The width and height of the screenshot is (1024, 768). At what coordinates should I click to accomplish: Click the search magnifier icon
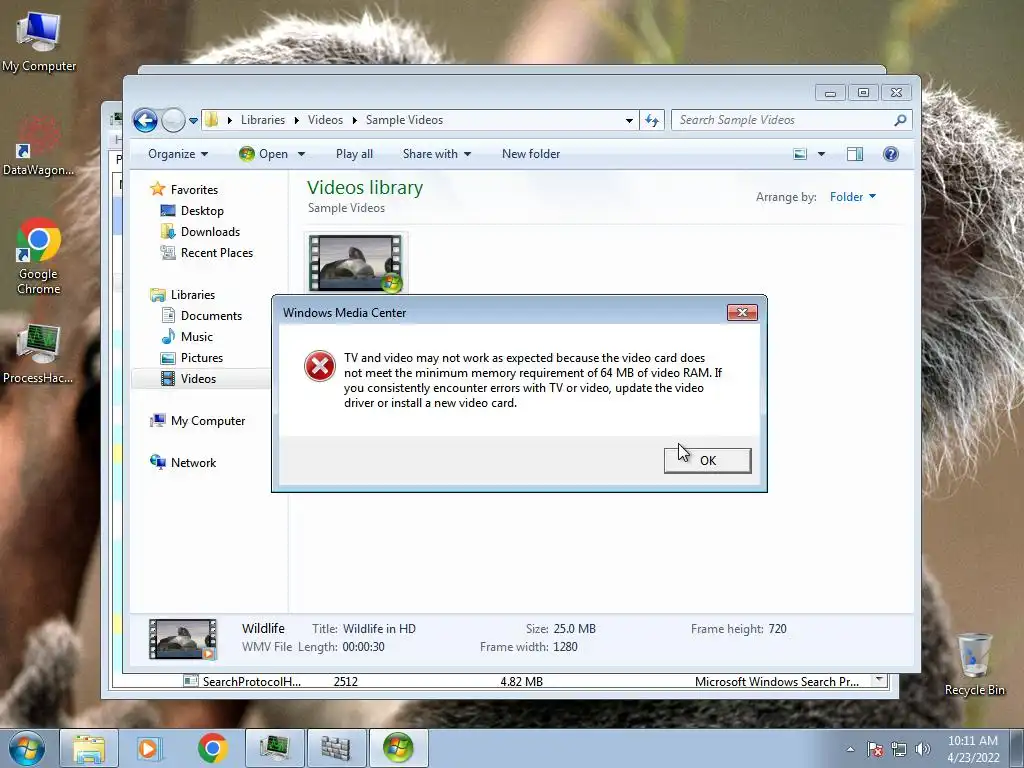[x=901, y=120]
